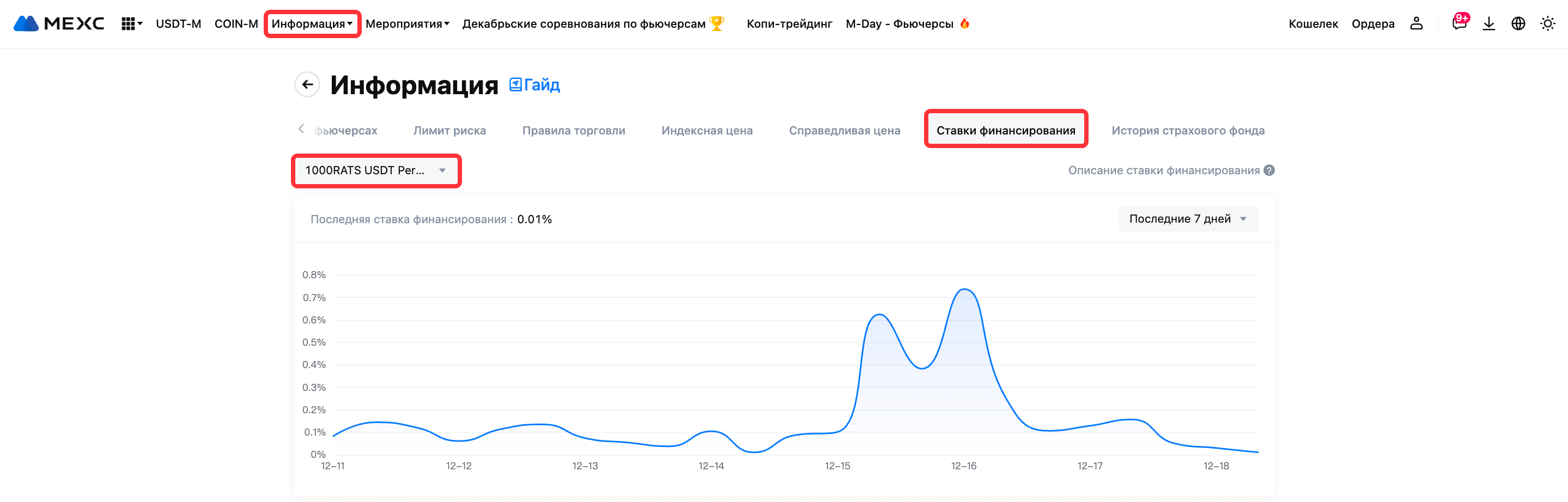The width and height of the screenshot is (1568, 502).
Task: Click the 12-16 peak on the chart
Action: 964,290
